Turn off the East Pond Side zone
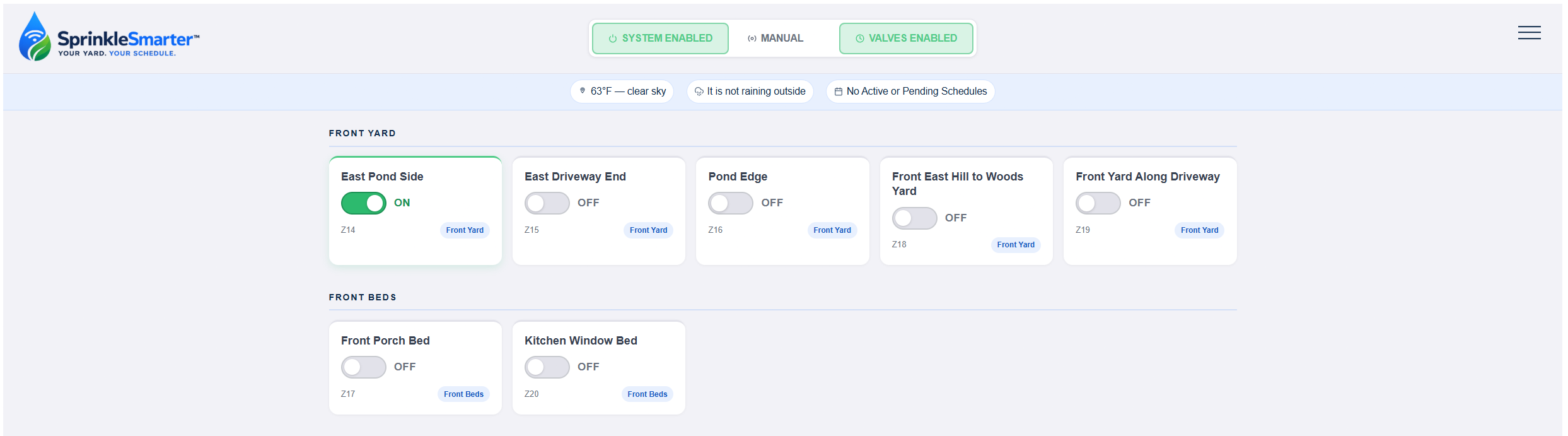Screen dimensions: 1568x436 [364, 203]
